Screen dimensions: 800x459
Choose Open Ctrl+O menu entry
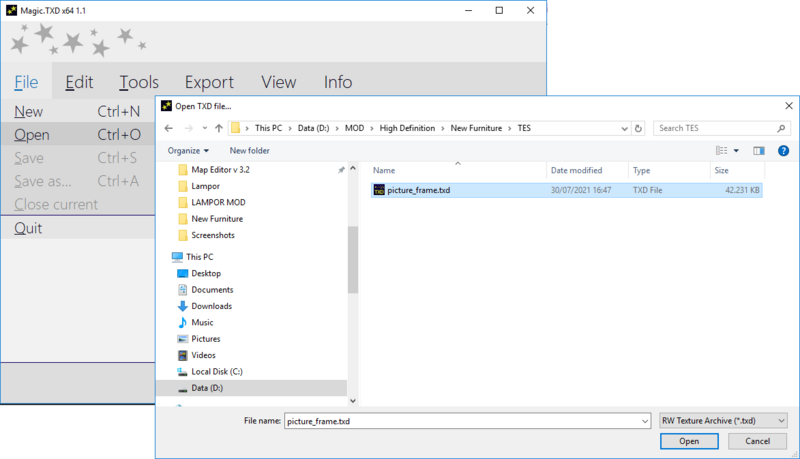pos(78,135)
